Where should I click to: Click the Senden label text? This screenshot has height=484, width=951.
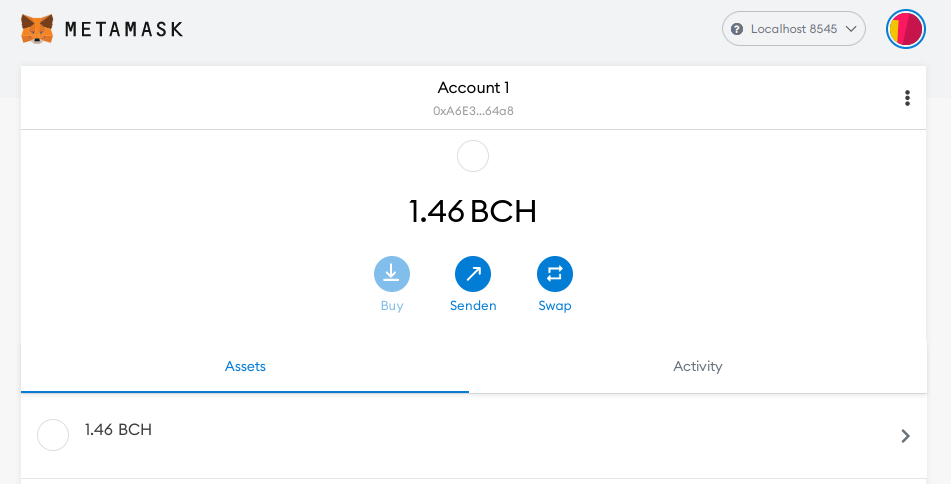473,306
